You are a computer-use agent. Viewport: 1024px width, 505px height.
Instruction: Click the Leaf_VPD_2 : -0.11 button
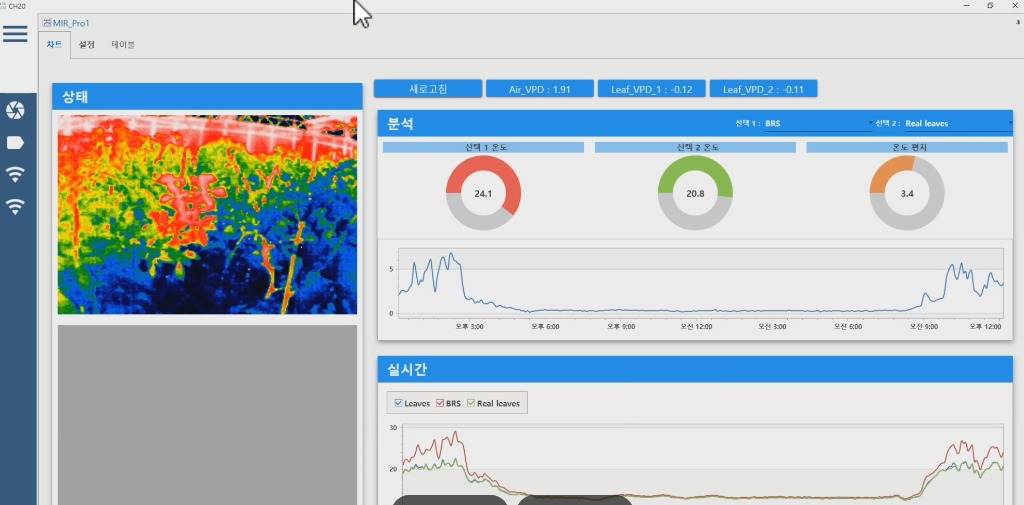point(763,89)
